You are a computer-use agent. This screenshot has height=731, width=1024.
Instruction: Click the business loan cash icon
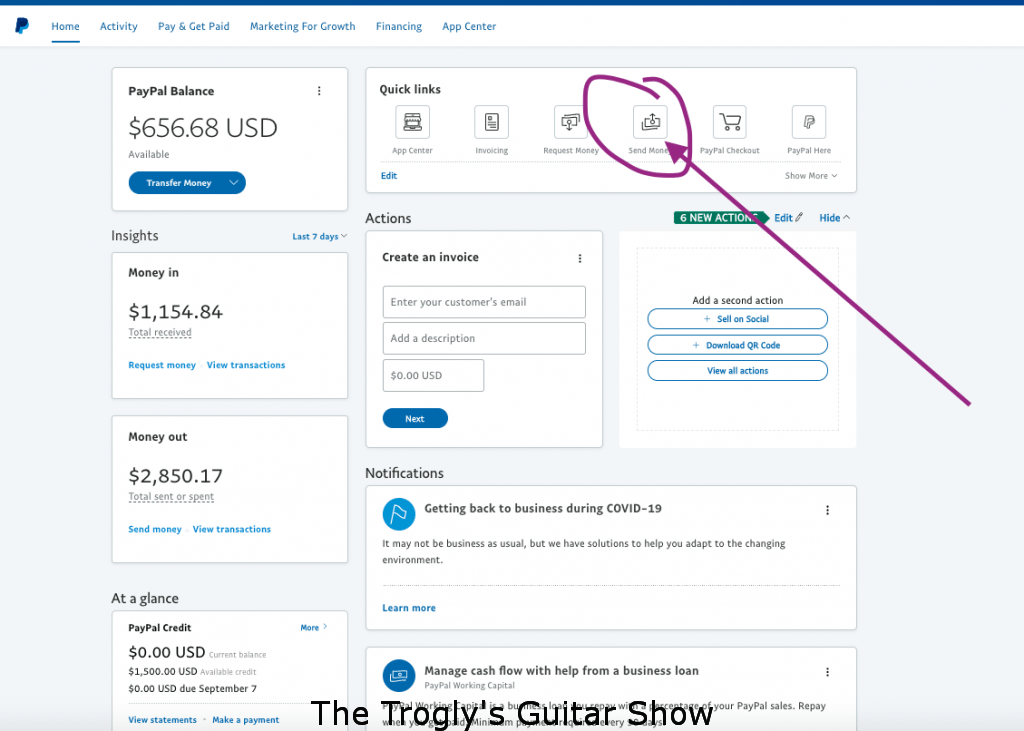[398, 675]
